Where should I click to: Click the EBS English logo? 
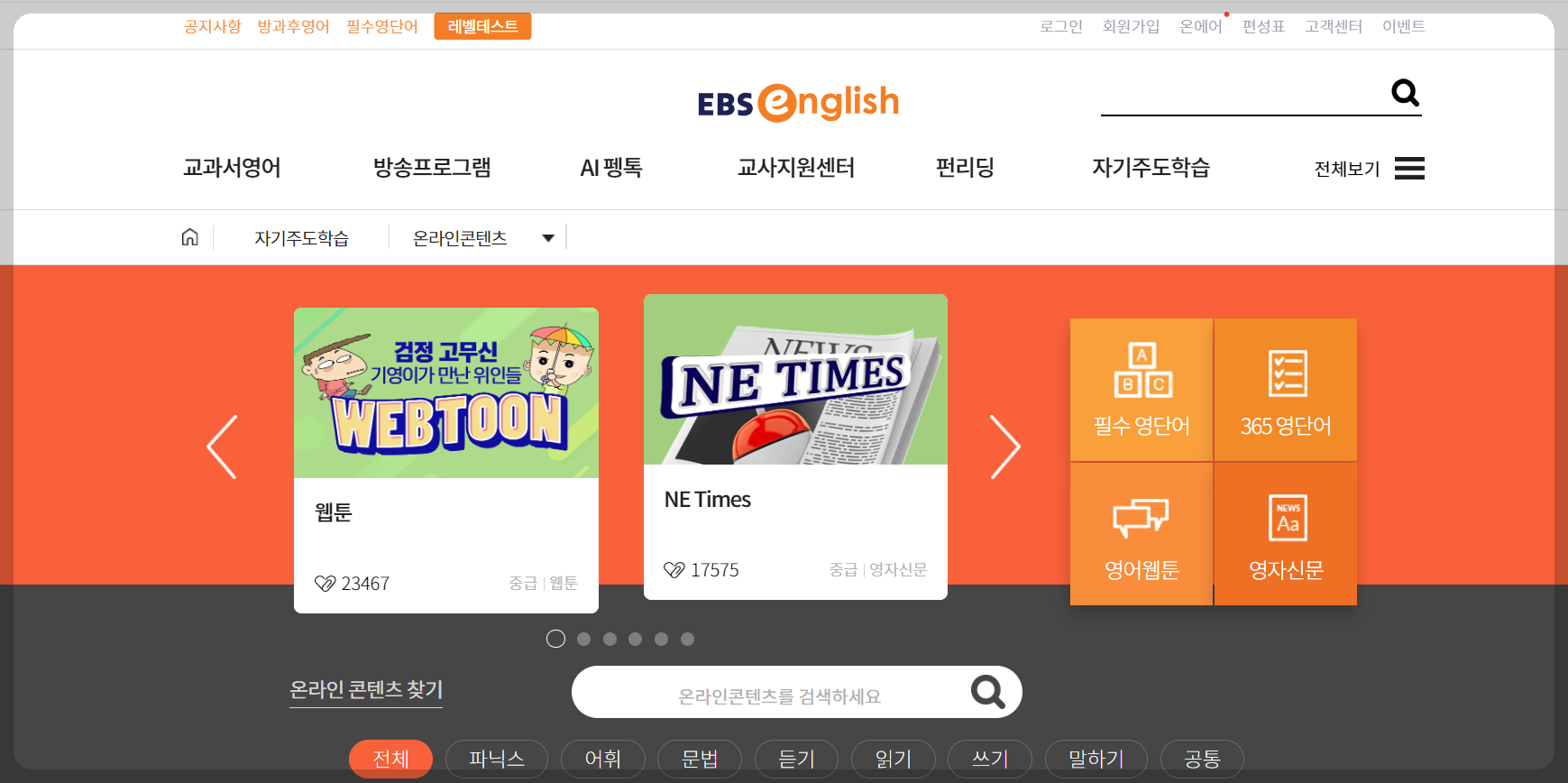pyautogui.click(x=798, y=102)
